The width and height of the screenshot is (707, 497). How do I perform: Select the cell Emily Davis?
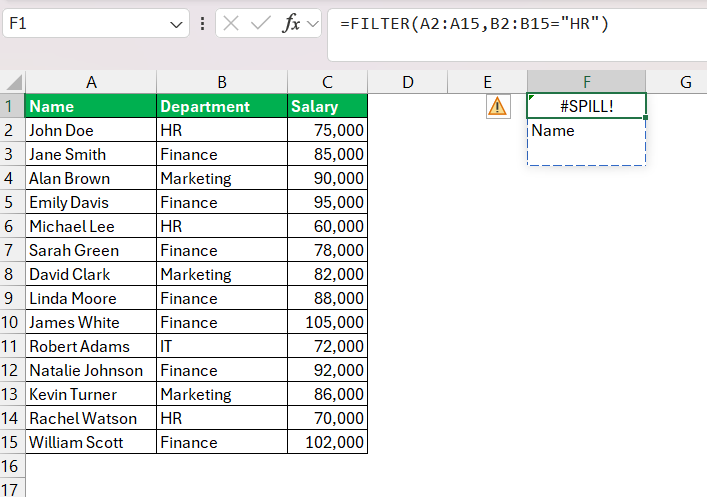(x=91, y=202)
